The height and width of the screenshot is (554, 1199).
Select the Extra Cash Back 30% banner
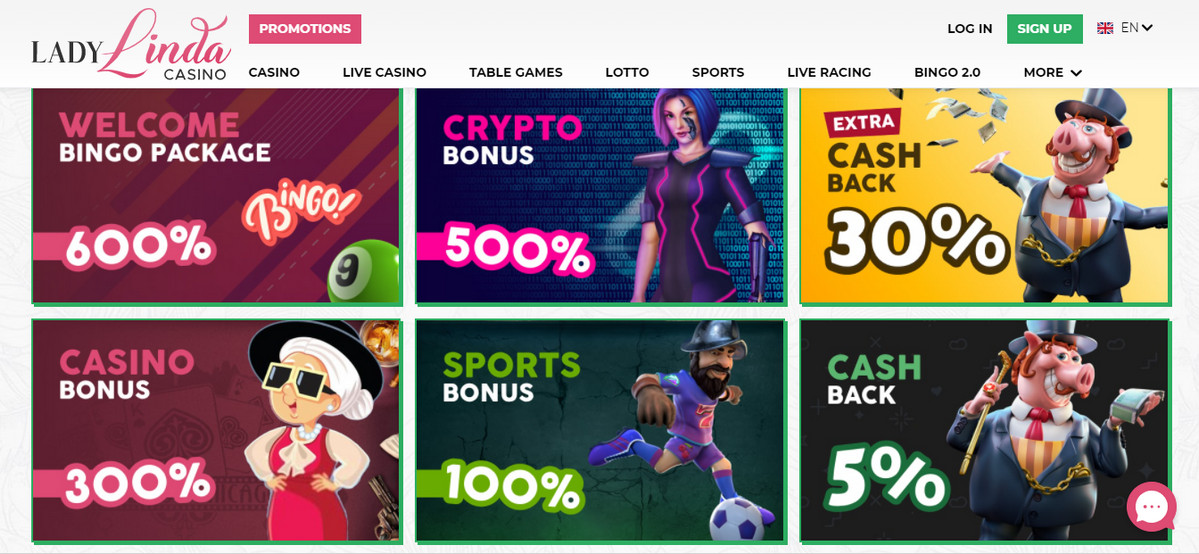click(x=985, y=196)
